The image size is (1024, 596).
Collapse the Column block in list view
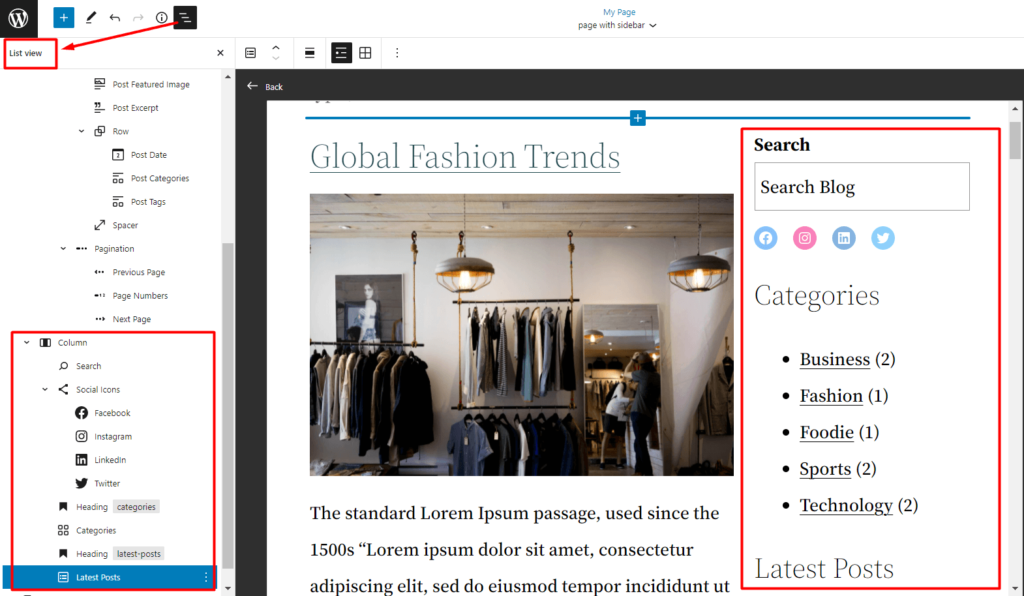point(27,343)
